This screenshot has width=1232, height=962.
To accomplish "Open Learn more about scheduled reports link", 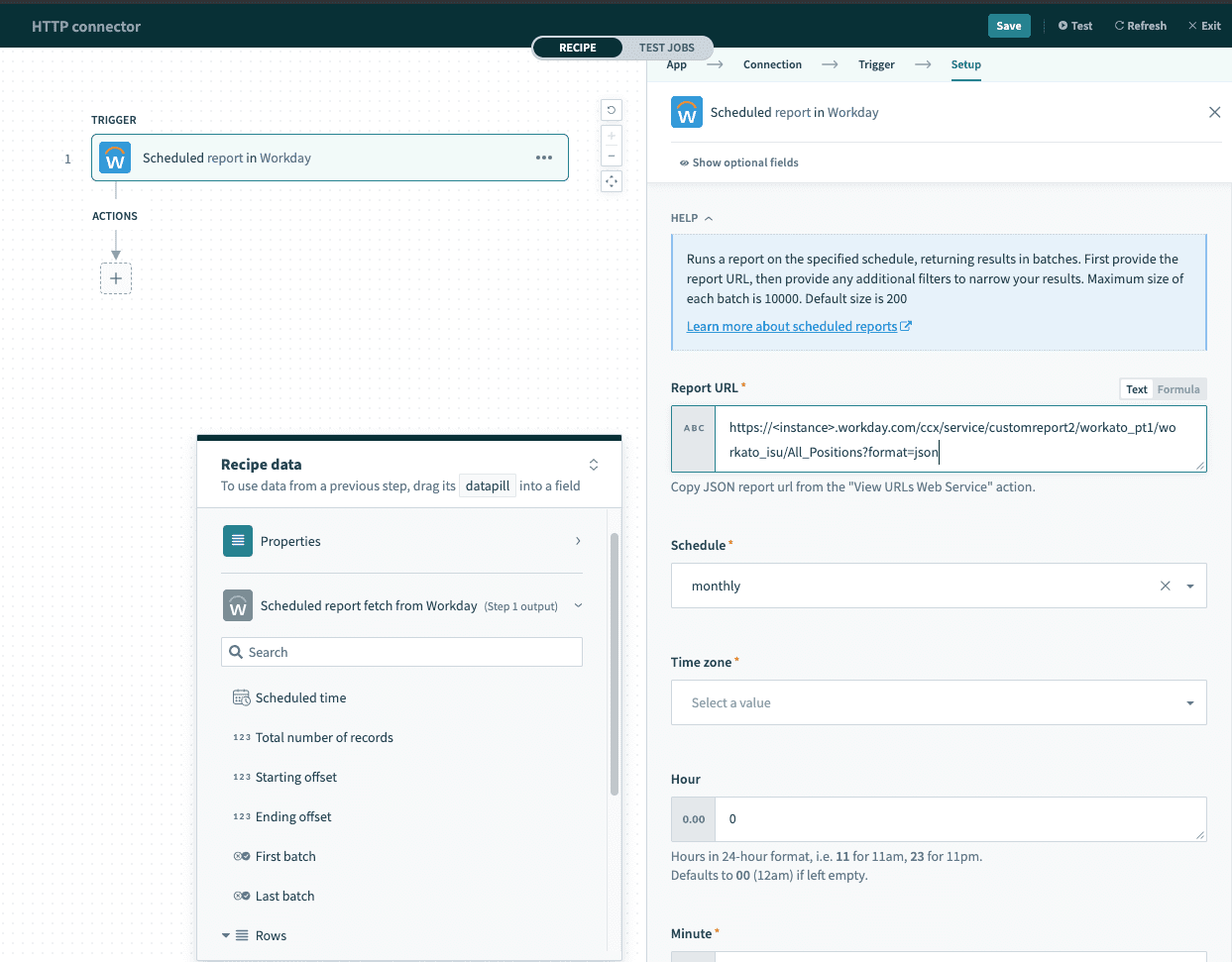I will point(793,325).
